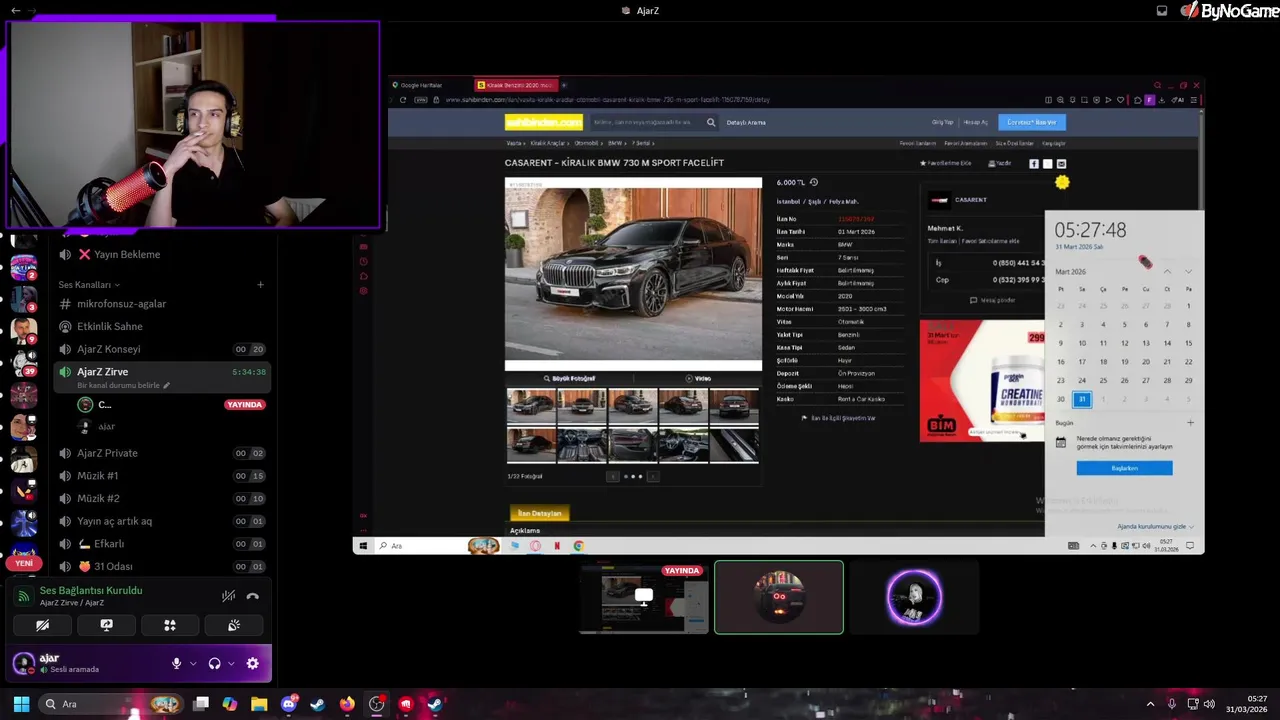Image resolution: width=1280 pixels, height=720 pixels.
Task: Select the purple-ringed avatar participant tile
Action: 914,597
